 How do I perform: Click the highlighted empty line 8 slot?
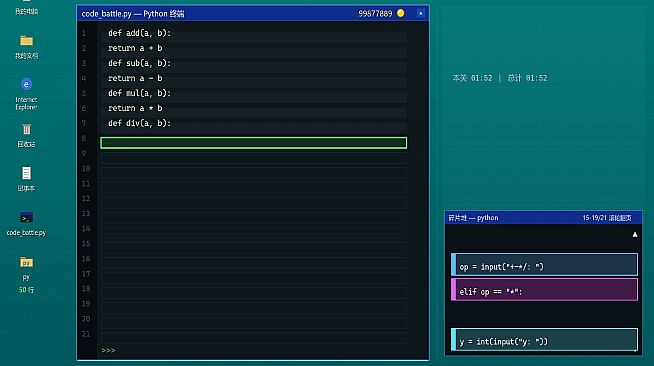[x=254, y=143]
